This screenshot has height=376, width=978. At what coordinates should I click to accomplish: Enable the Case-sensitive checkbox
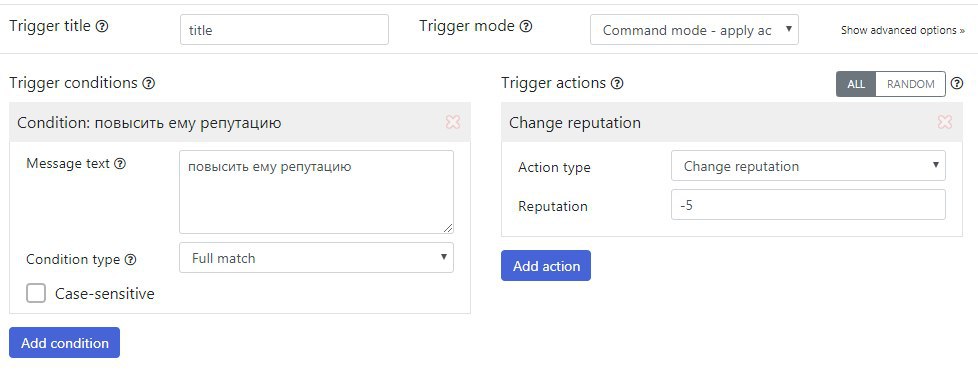36,293
